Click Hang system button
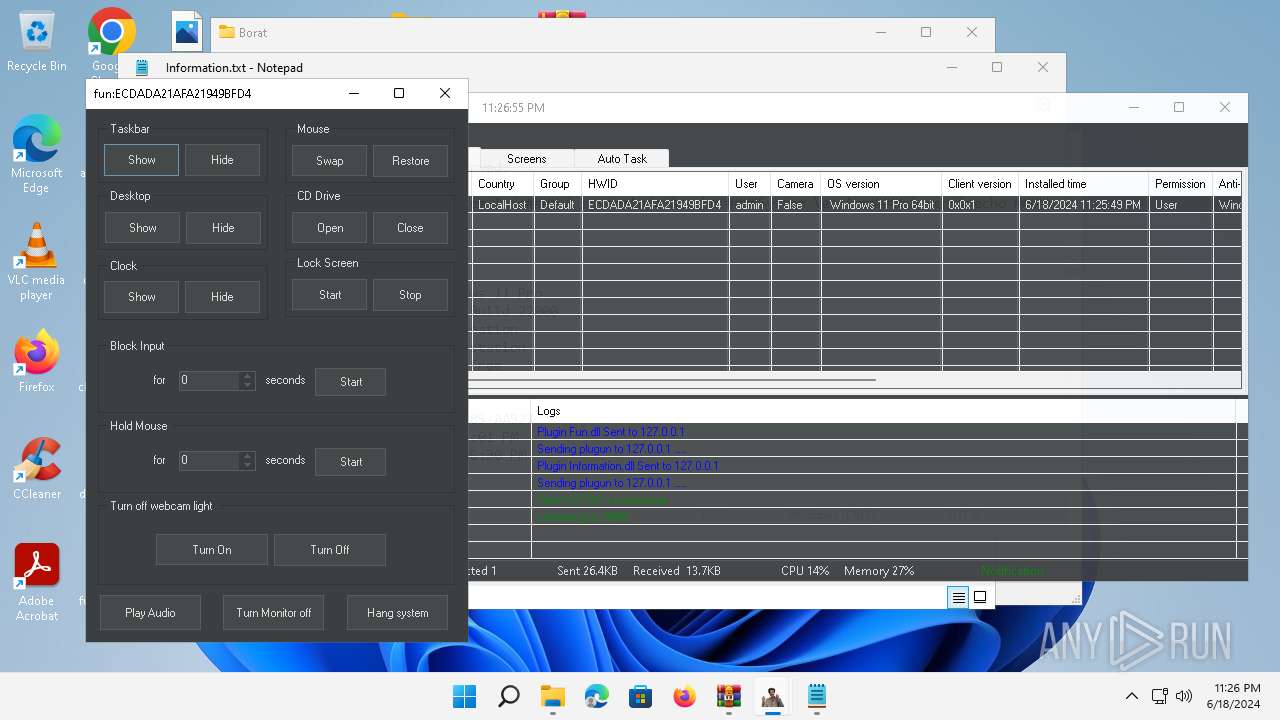 [397, 613]
